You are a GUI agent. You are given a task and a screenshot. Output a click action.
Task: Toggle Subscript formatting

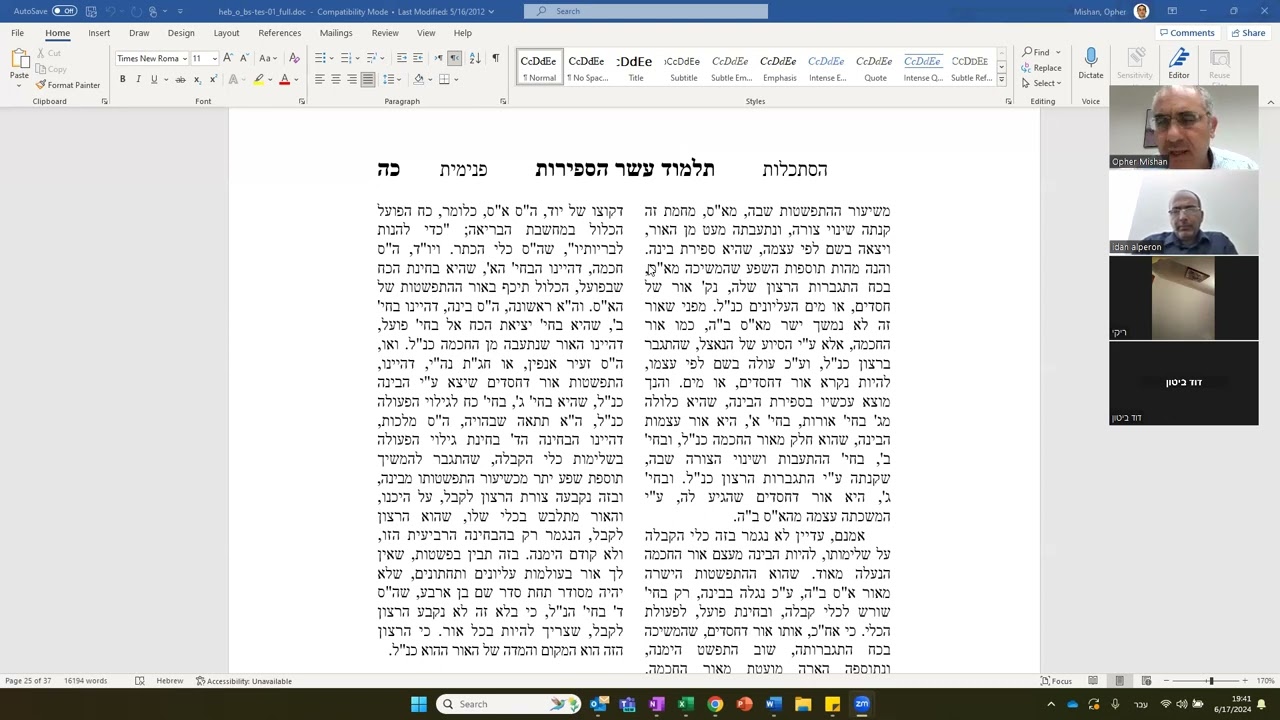(196, 79)
